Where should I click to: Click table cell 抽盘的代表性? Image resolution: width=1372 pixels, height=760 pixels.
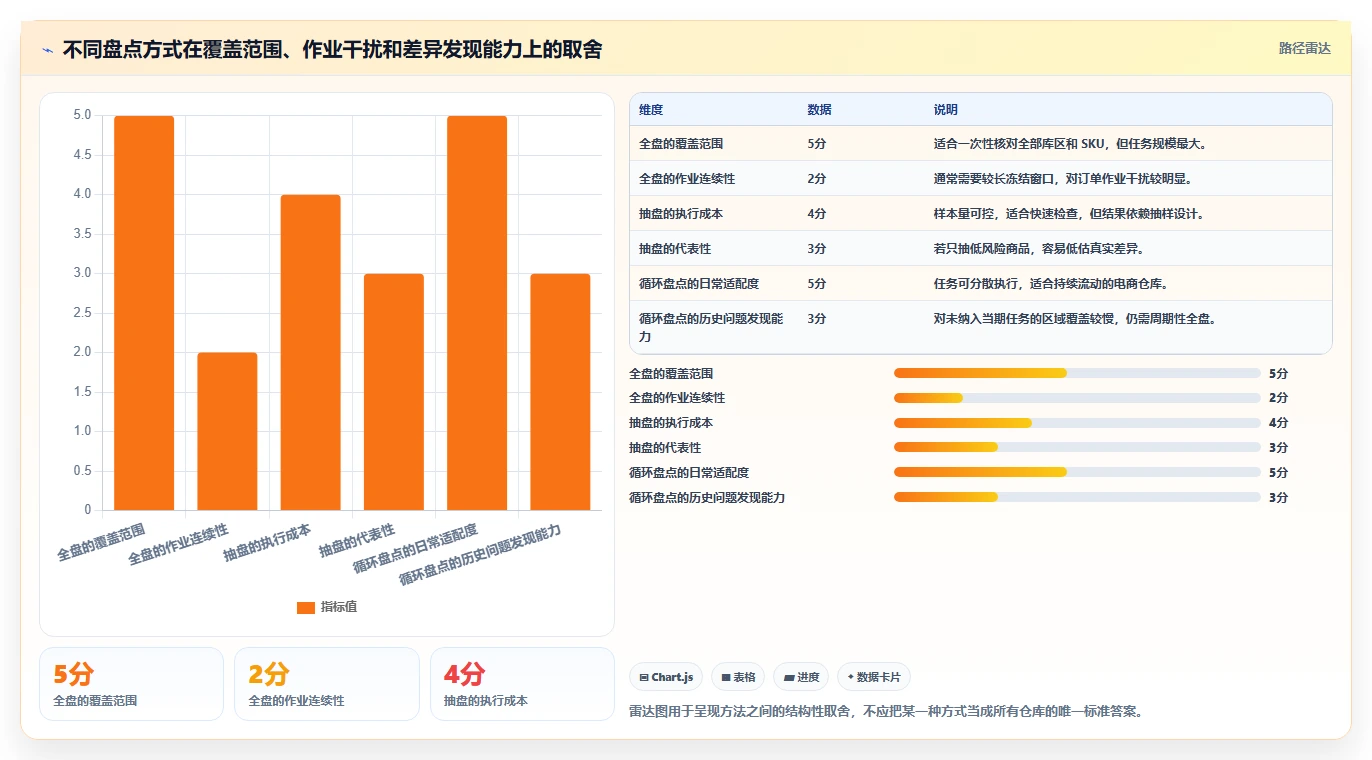point(675,248)
